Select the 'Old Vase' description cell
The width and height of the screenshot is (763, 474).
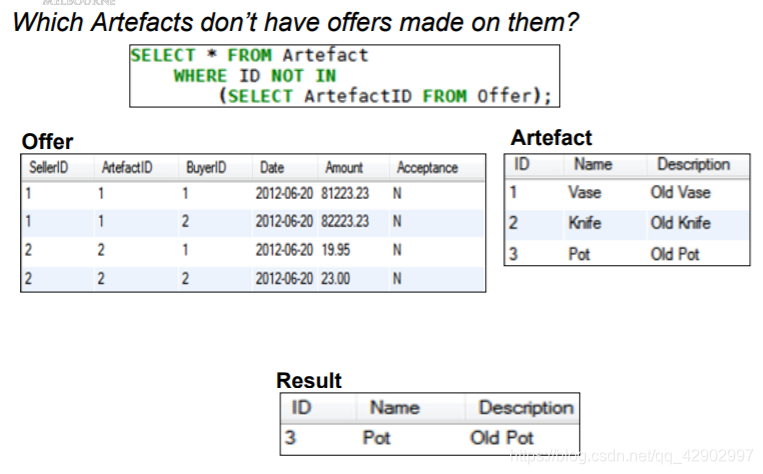pyautogui.click(x=680, y=192)
